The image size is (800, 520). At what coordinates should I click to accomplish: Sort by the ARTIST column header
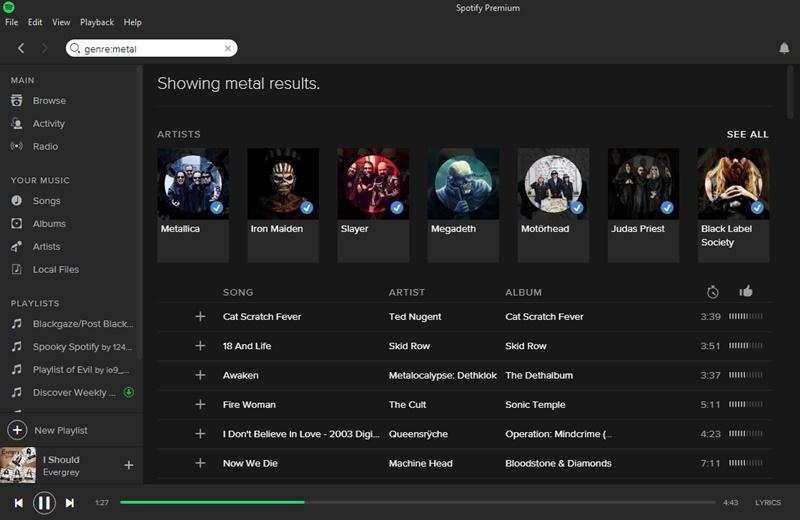tap(407, 292)
